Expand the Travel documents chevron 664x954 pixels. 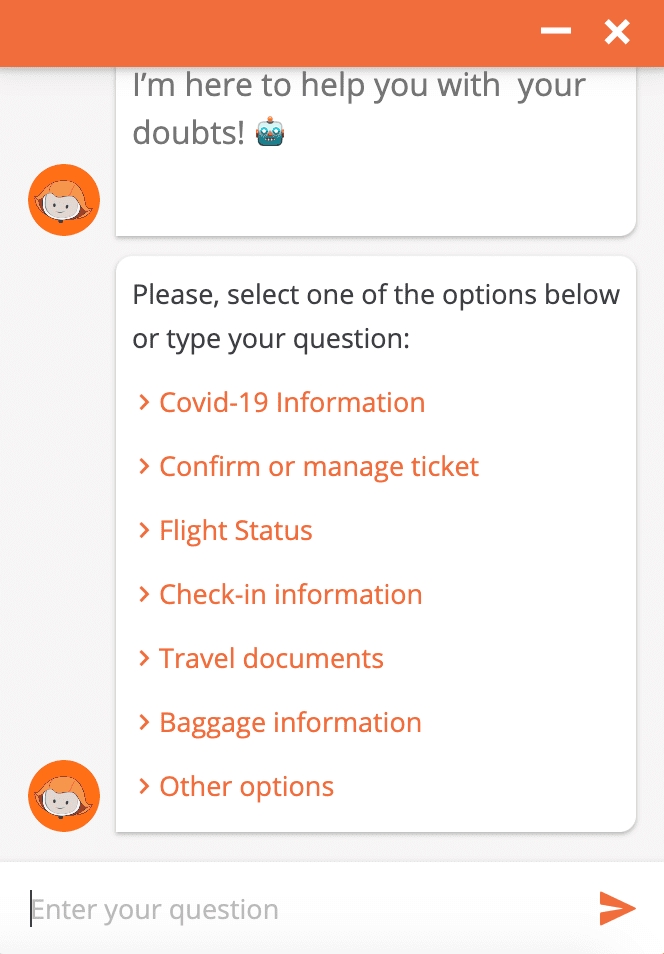coord(144,658)
